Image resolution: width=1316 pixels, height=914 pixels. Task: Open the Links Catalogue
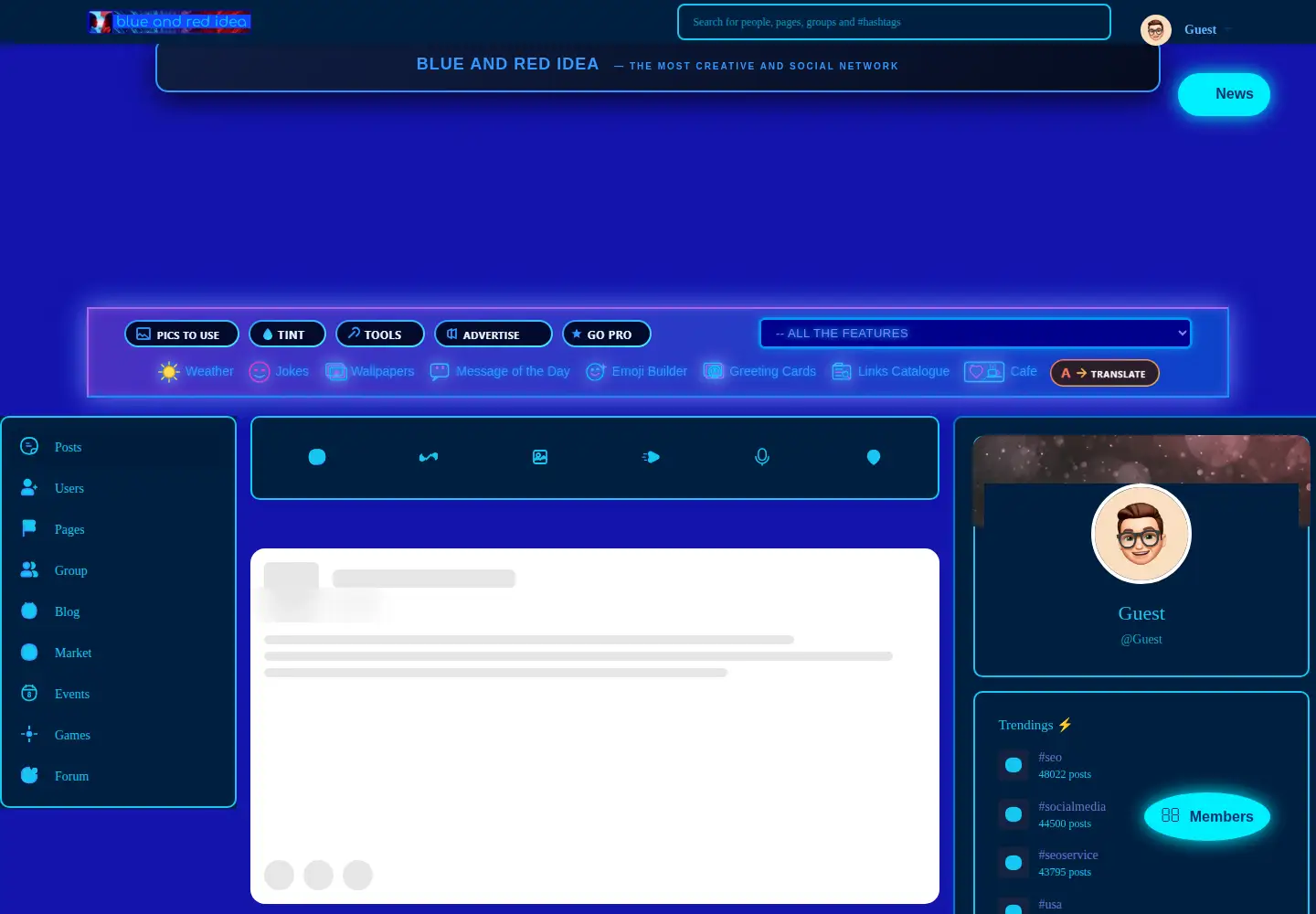tap(890, 371)
